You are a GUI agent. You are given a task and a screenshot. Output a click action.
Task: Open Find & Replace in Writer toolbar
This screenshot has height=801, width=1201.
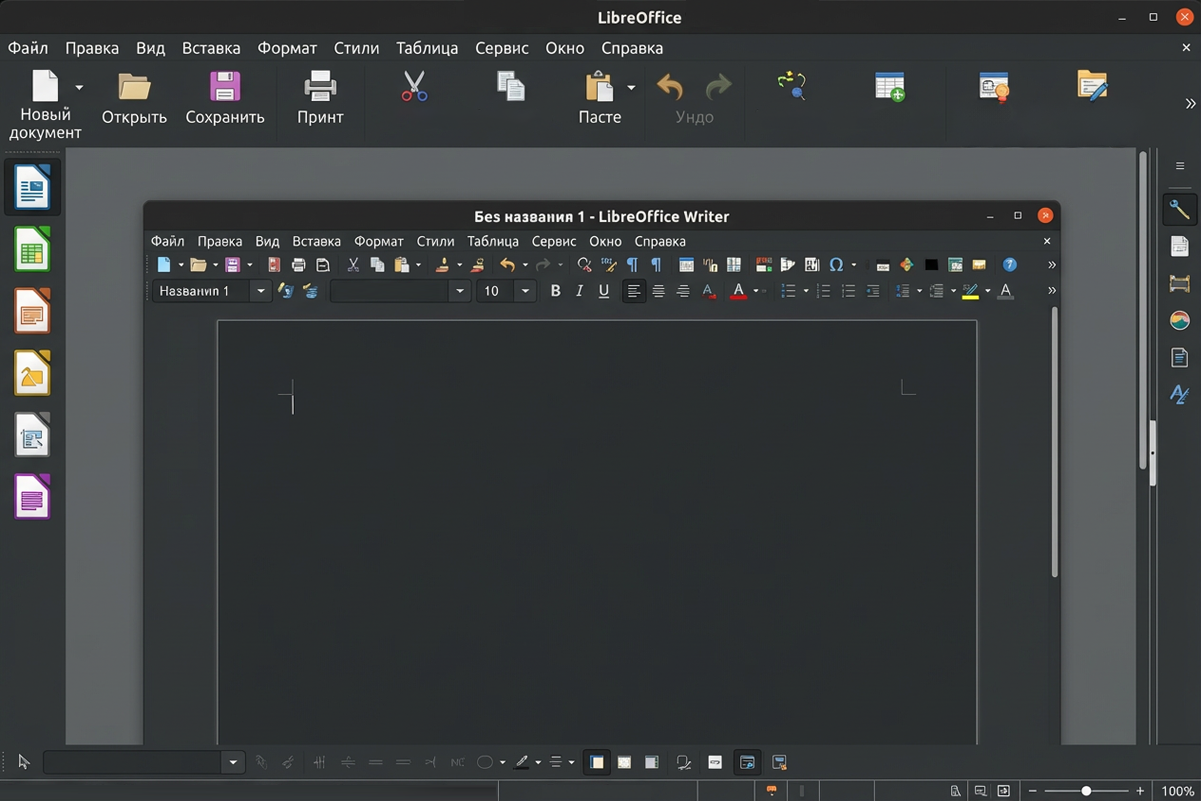[x=585, y=265]
